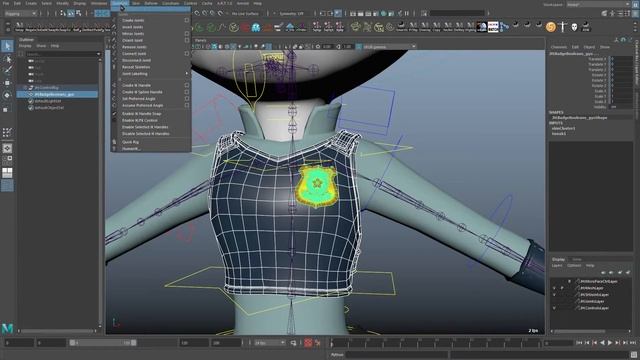The height and width of the screenshot is (360, 640).
Task: Open the workspace dropdown at top-right
Action: [x=598, y=4]
